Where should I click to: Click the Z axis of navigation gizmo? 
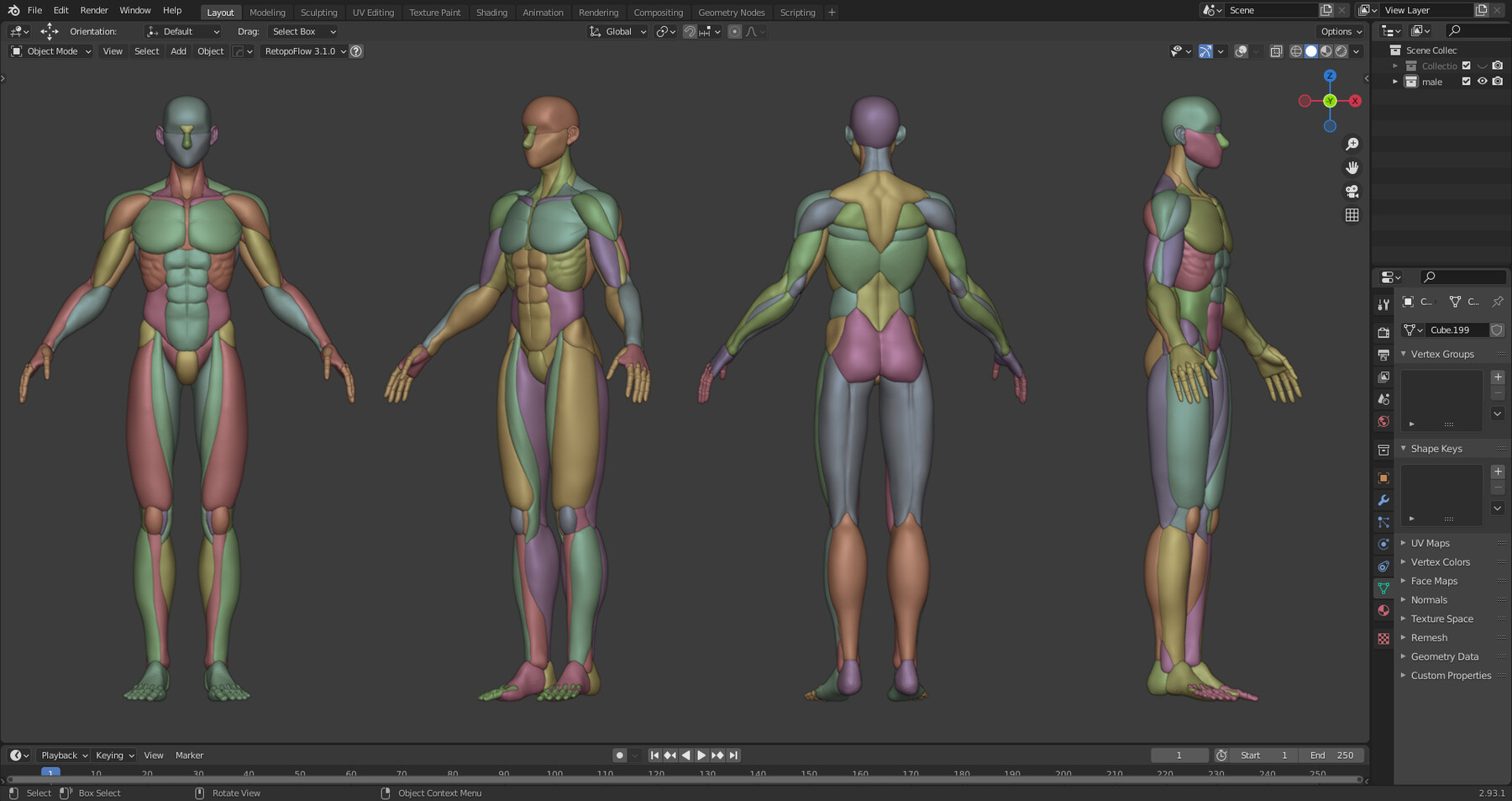1330,76
